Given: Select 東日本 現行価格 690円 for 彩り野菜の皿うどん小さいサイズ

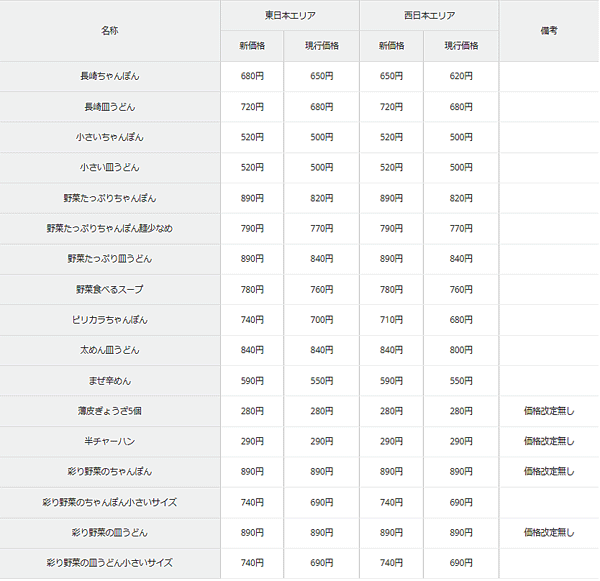Looking at the screenshot, I should tap(322, 563).
